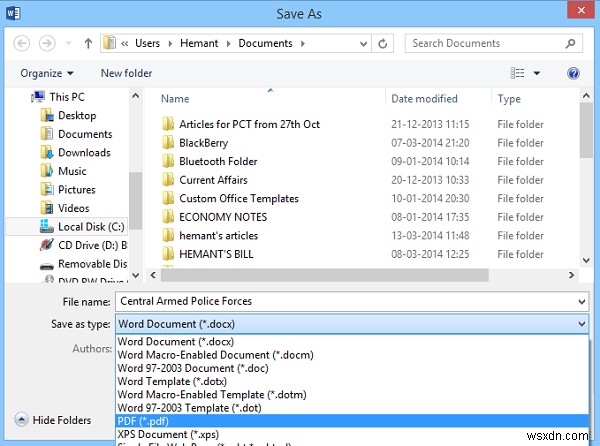Sort by the Name column header
600x446 pixels.
175,99
